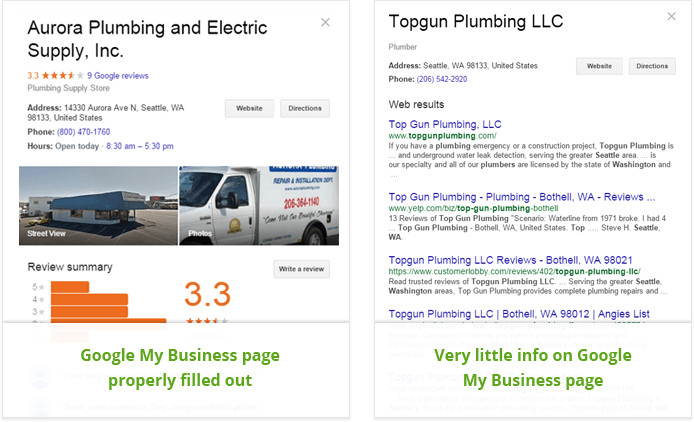Click the Review summary heading
This screenshot has width=694, height=422.
tap(70, 267)
